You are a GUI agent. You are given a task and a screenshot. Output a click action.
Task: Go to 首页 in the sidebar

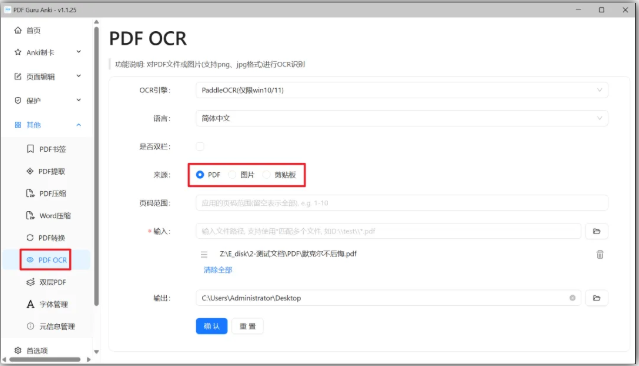(x=33, y=31)
